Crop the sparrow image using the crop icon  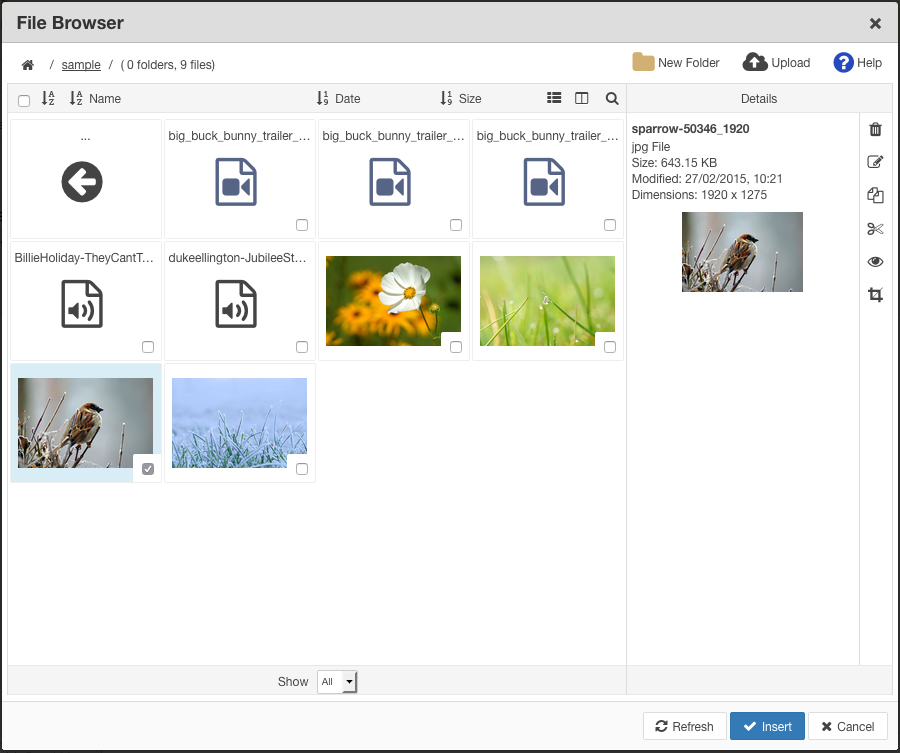875,295
